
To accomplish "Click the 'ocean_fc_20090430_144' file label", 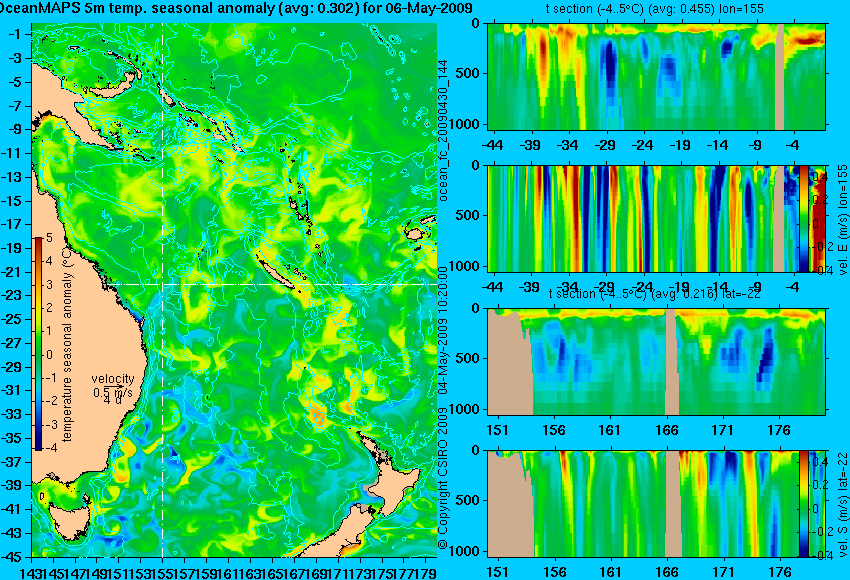I will coord(443,131).
